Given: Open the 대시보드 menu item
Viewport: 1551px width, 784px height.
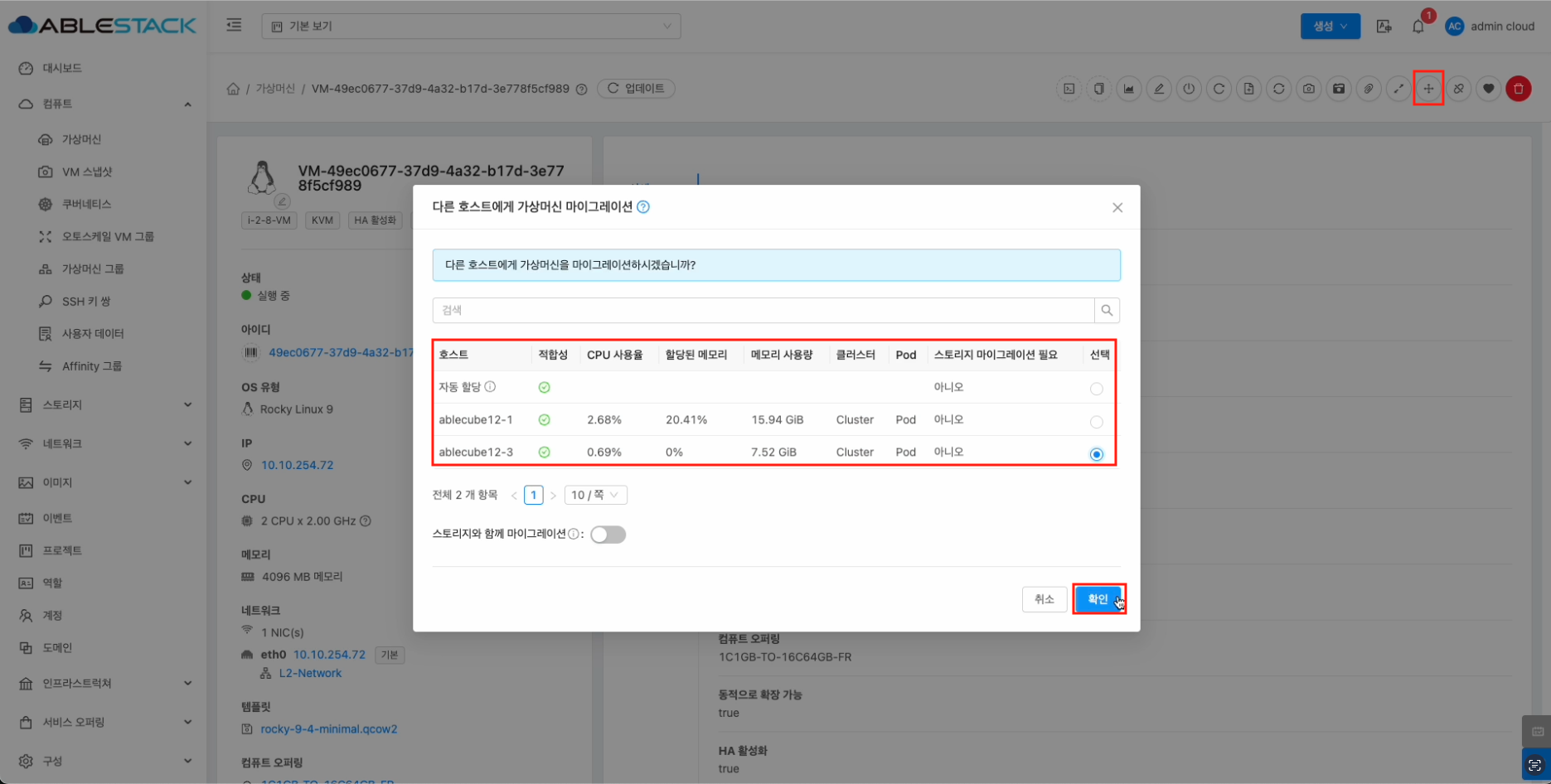Looking at the screenshot, I should [62, 68].
